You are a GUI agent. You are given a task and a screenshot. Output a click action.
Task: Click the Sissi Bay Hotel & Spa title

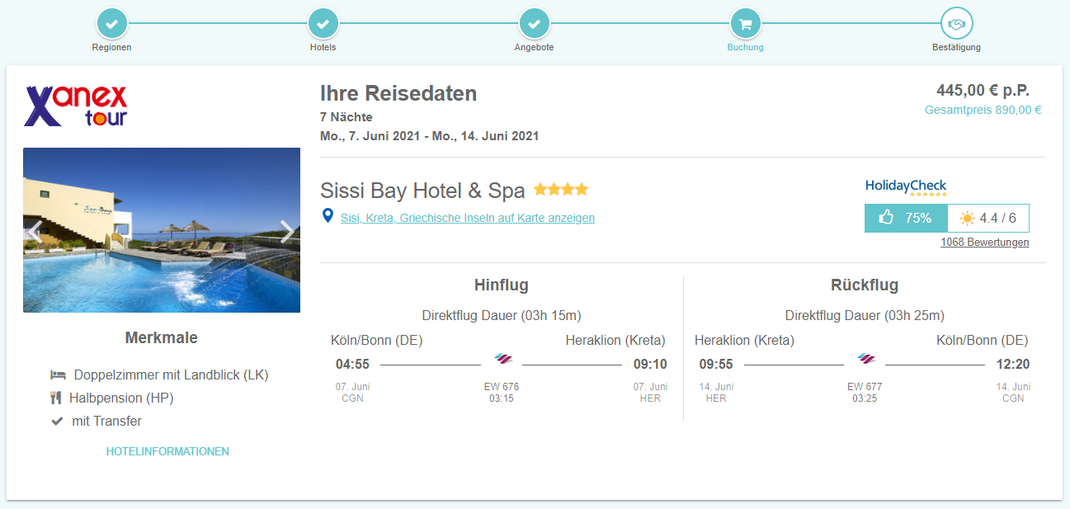point(422,189)
